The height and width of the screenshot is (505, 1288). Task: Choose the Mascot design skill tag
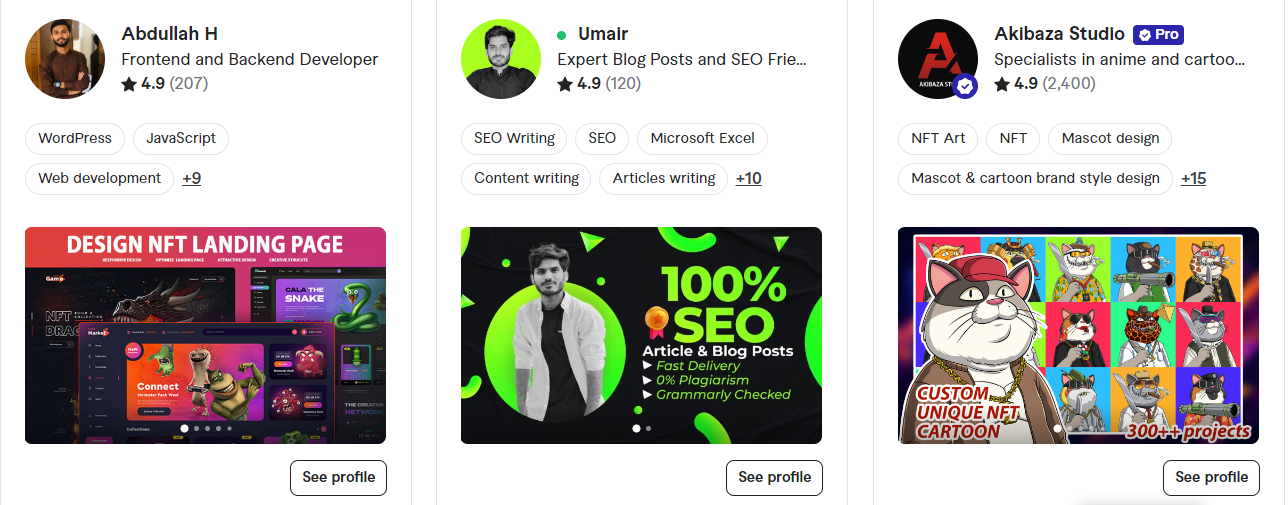(x=1110, y=138)
